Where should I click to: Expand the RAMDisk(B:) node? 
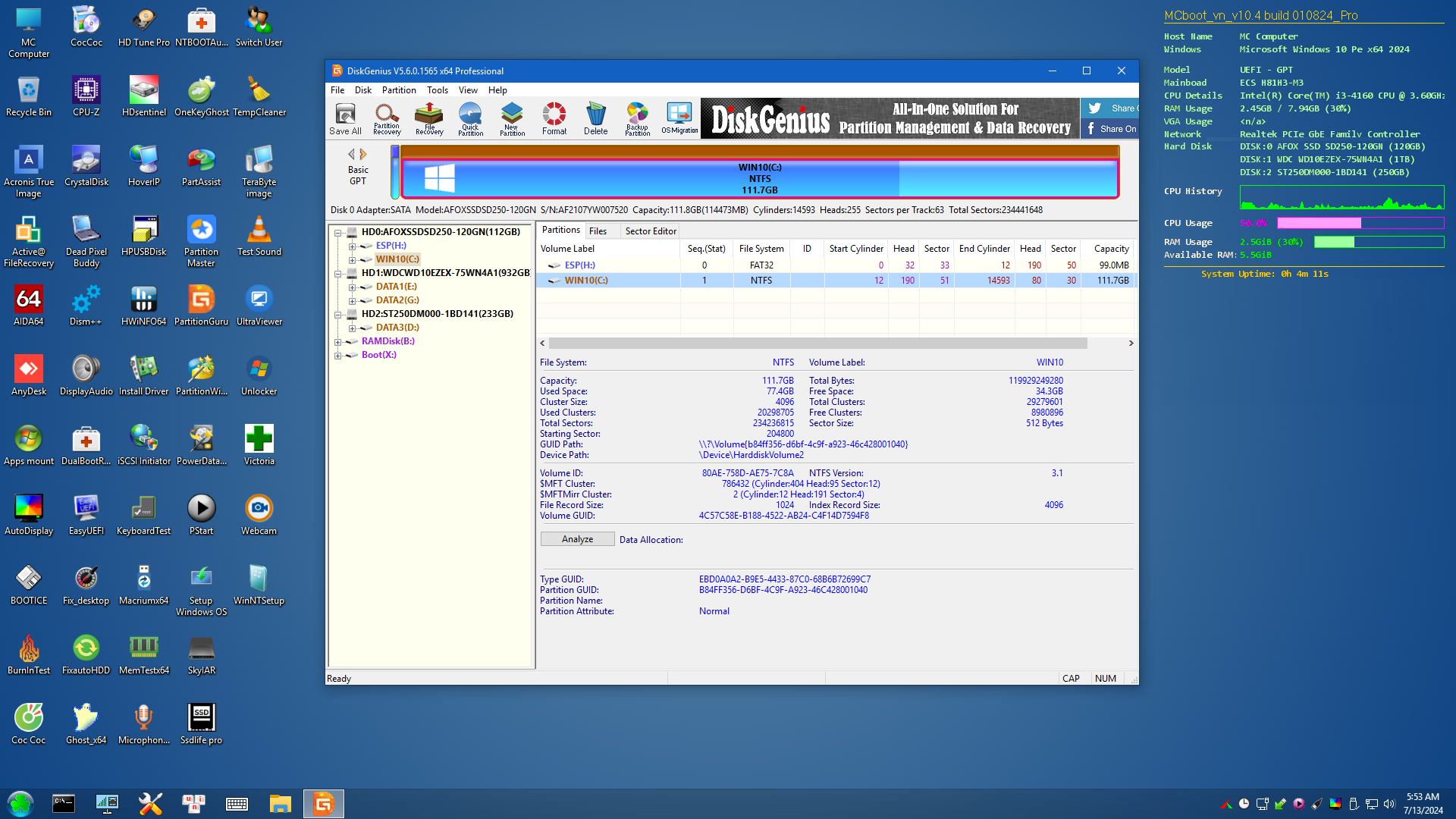point(338,341)
